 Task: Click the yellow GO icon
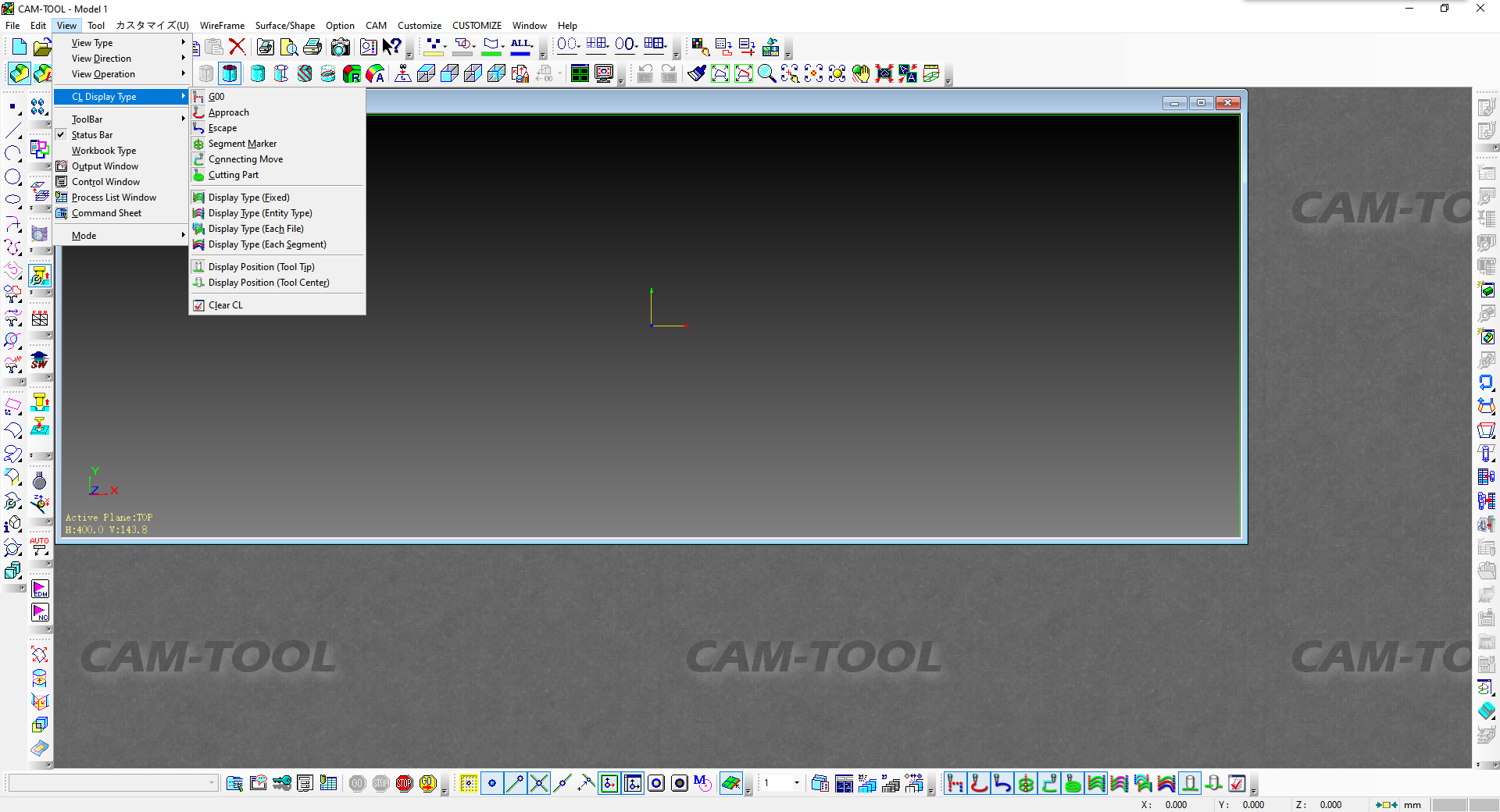point(427,783)
